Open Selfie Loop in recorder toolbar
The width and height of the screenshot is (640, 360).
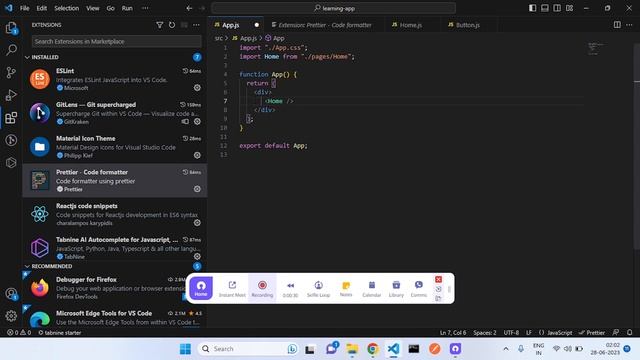tap(318, 289)
